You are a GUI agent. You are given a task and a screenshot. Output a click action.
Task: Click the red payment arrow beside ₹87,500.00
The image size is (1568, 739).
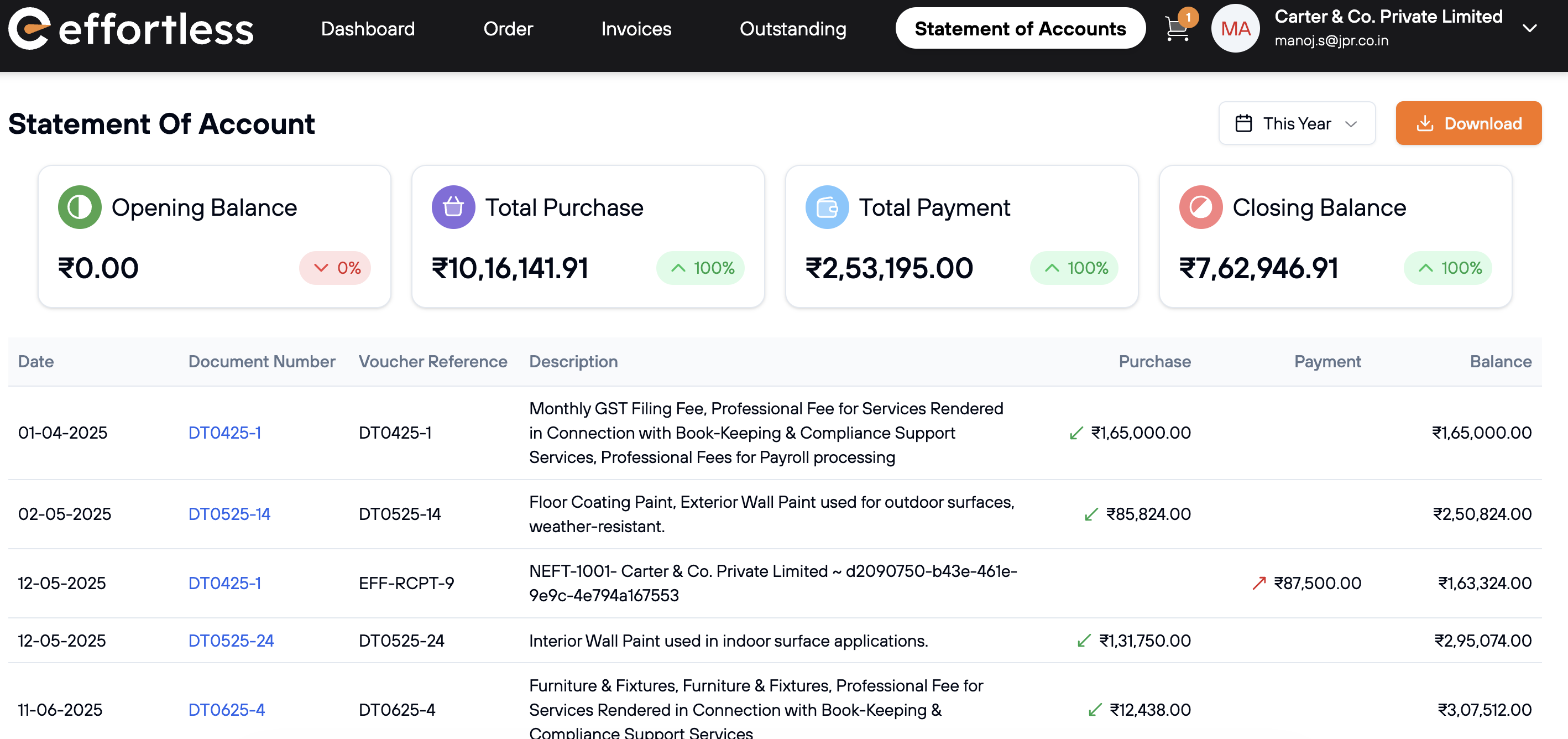click(1259, 583)
